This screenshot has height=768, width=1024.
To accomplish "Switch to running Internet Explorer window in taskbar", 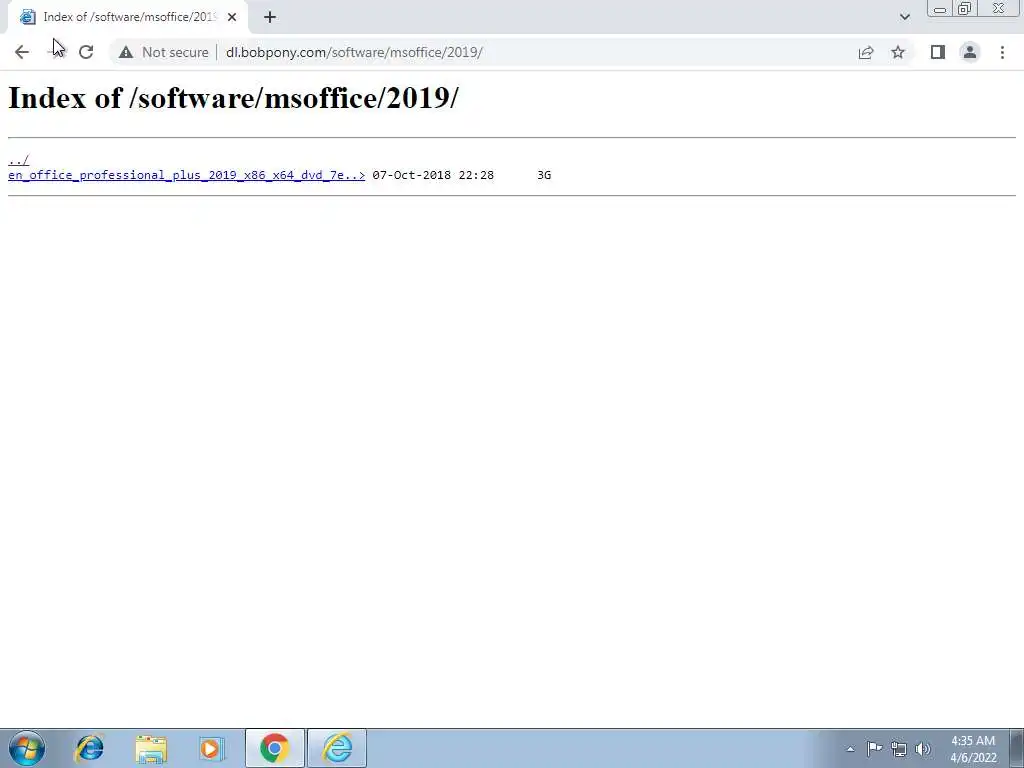I will (337, 748).
